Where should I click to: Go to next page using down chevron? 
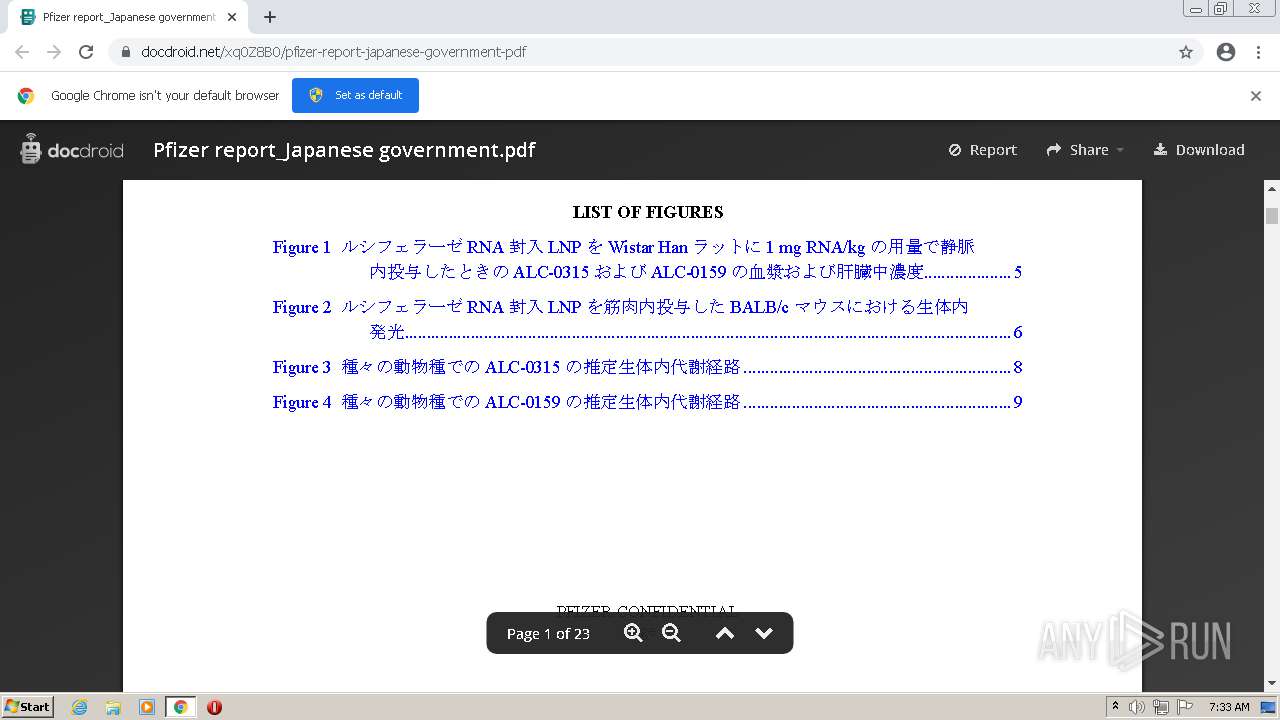[x=764, y=633]
